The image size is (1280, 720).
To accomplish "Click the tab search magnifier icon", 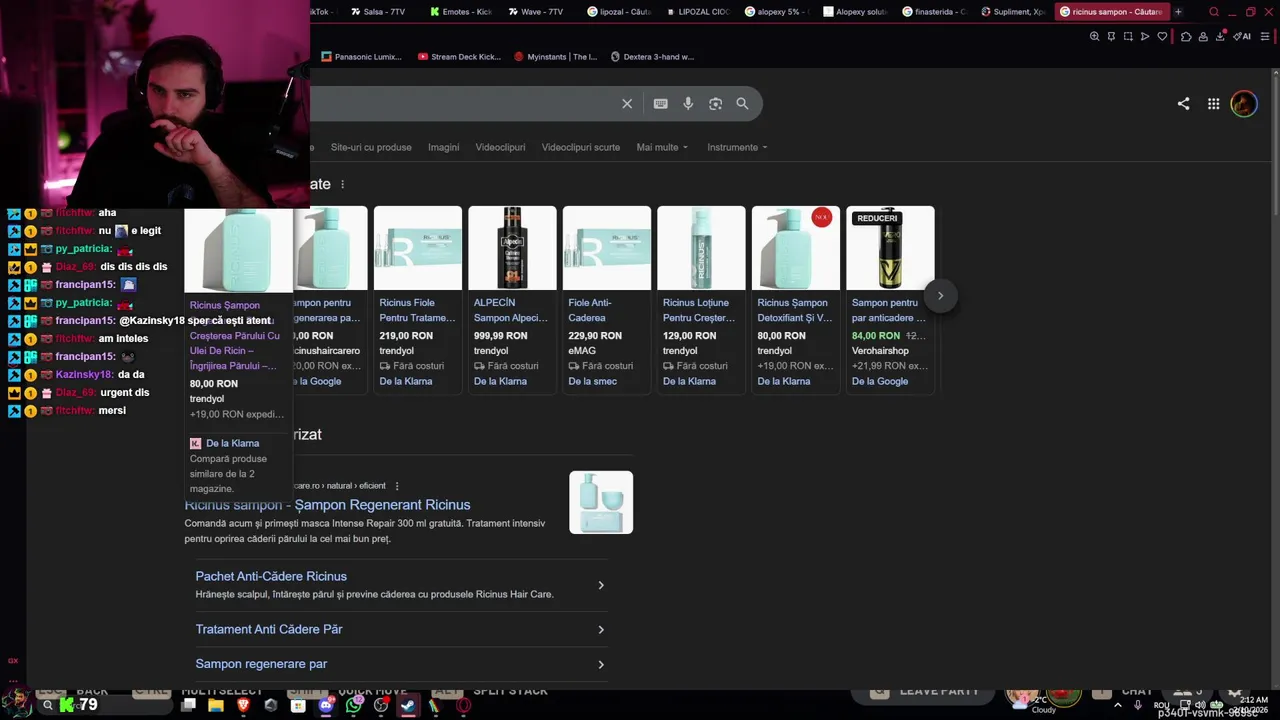I will coord(1214,12).
